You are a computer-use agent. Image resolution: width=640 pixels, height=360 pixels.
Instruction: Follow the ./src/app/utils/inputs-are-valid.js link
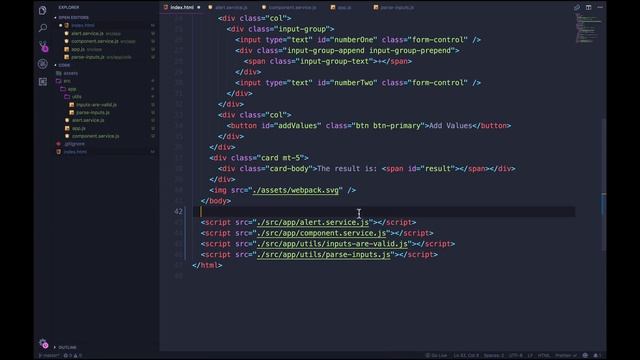click(332, 244)
